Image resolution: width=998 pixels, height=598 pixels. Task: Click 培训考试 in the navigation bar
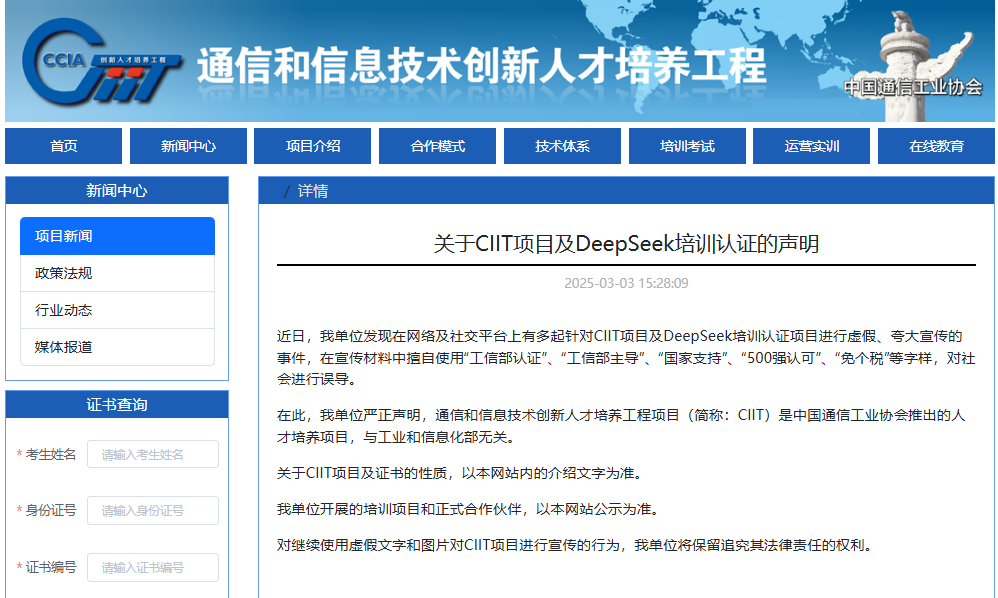687,146
